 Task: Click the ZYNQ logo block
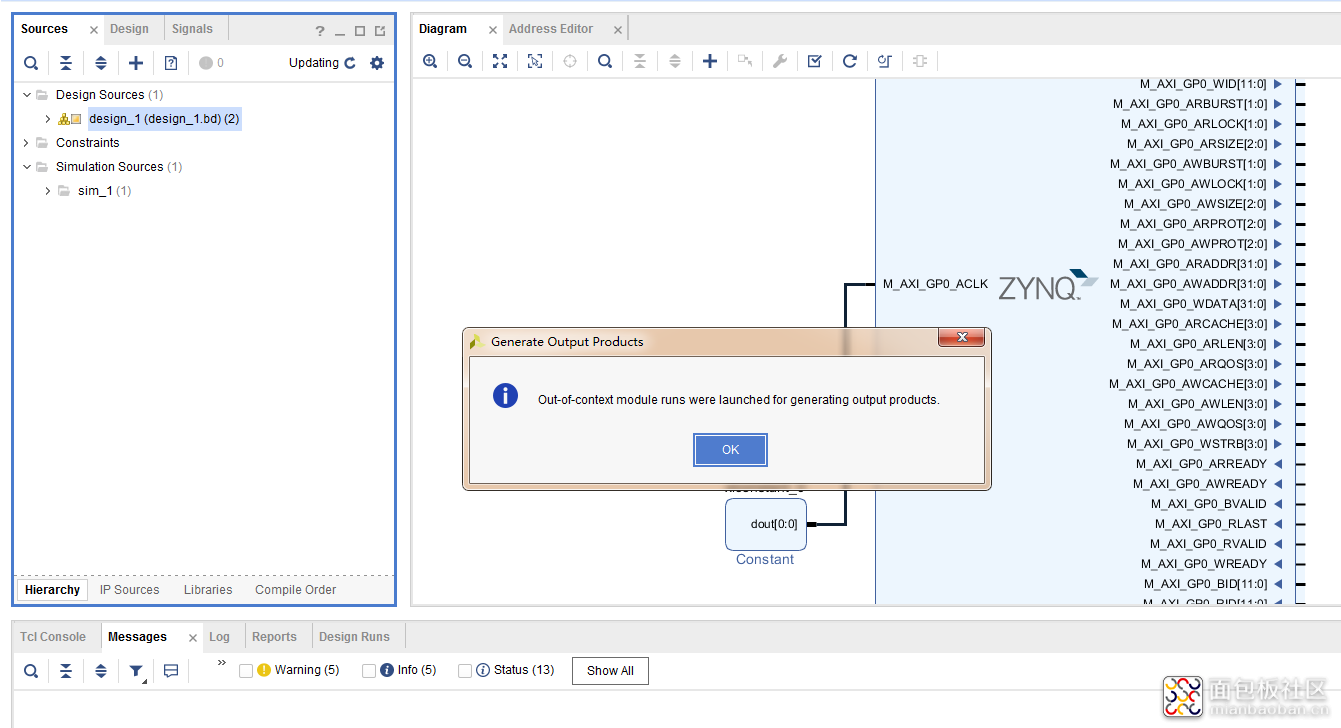[x=1047, y=286]
